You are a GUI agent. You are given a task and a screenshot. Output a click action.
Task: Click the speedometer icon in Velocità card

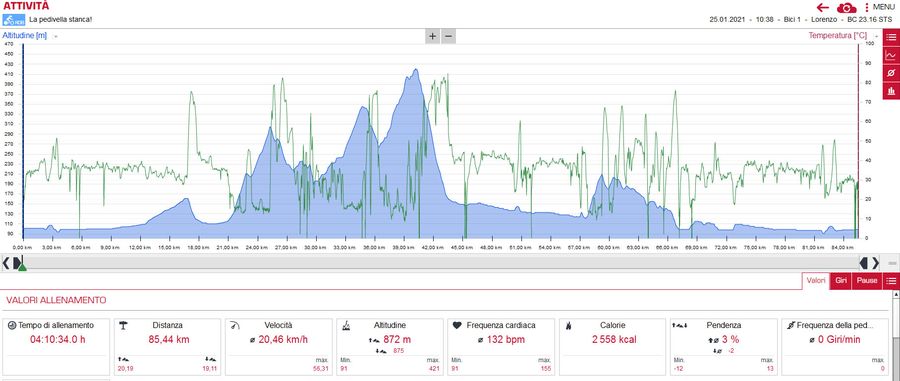click(234, 325)
